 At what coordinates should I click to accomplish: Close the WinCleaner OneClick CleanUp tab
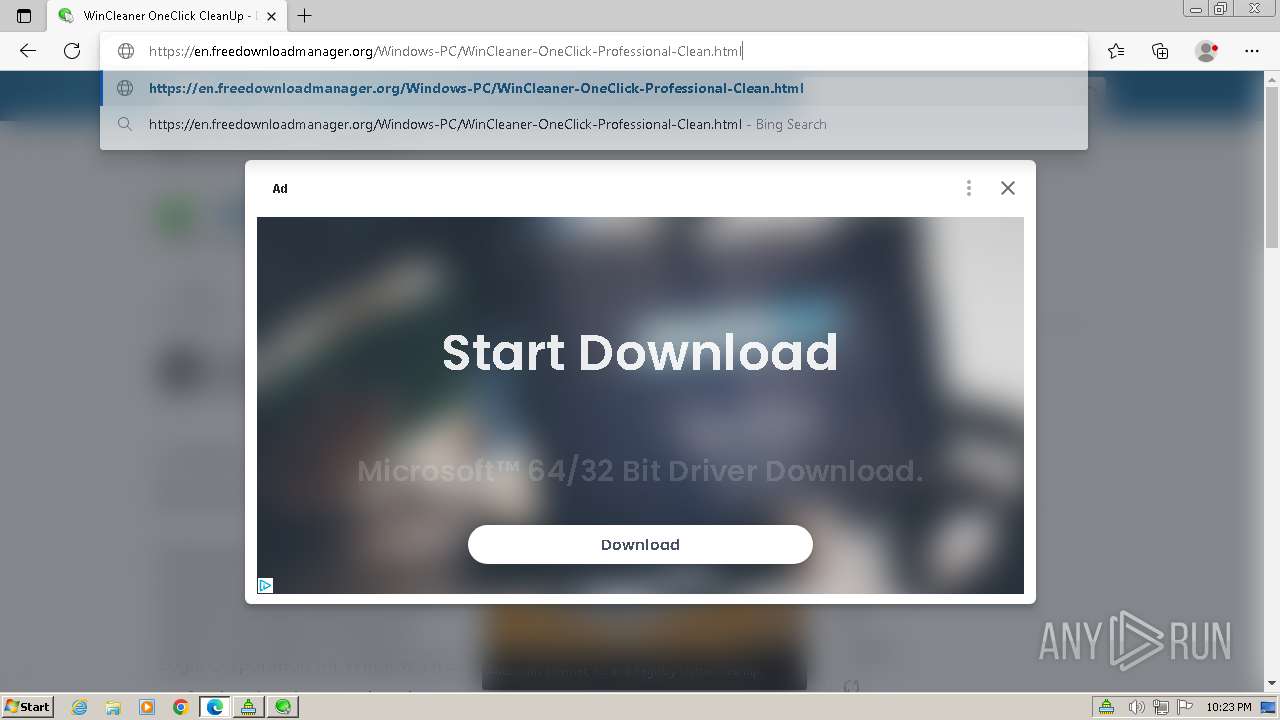(x=272, y=16)
